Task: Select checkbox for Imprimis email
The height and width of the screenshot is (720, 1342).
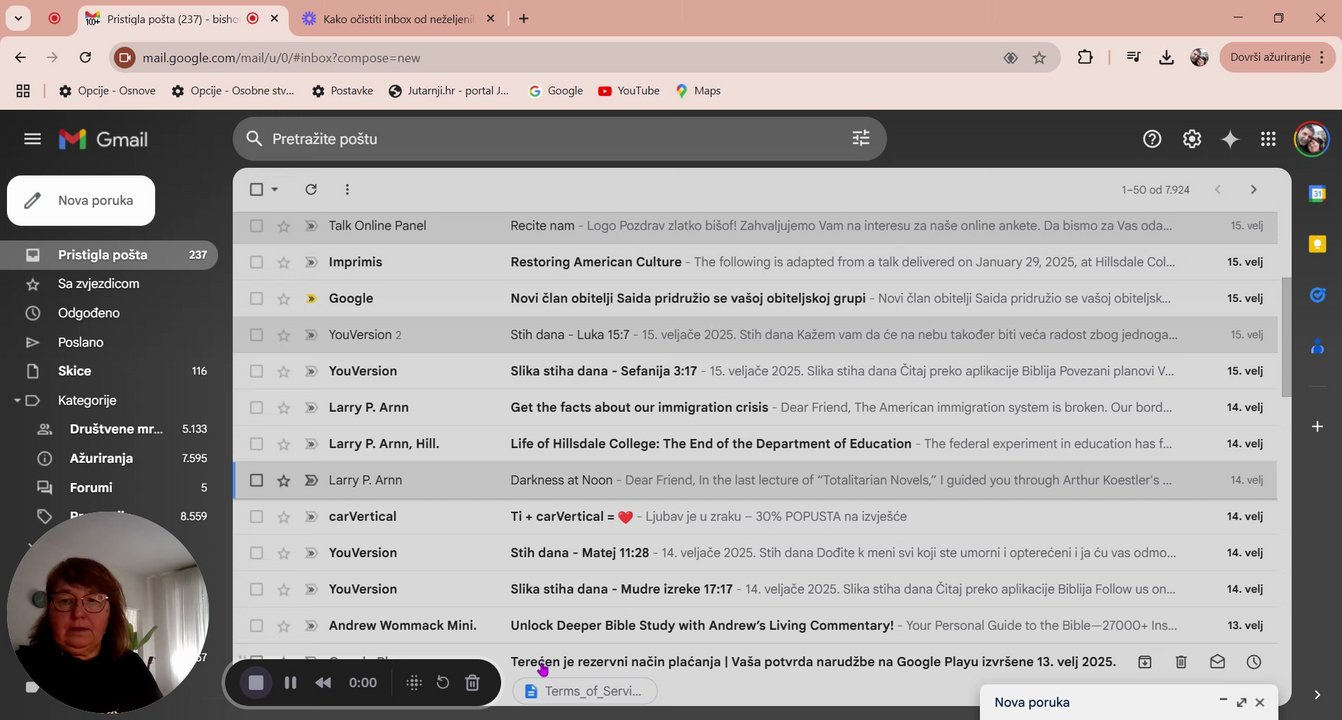Action: [256, 262]
